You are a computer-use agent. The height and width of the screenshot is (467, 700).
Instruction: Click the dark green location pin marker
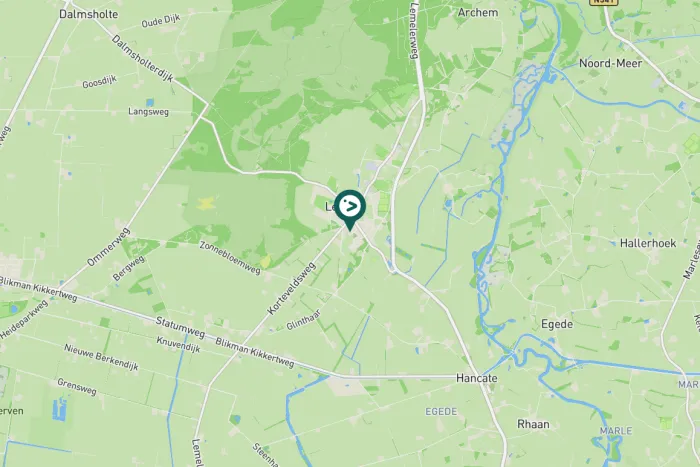pyautogui.click(x=350, y=210)
